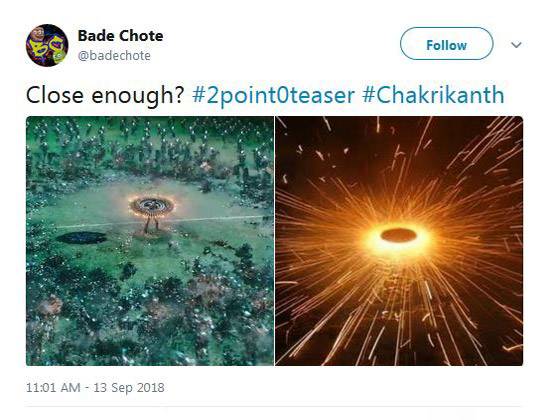Open the #Chakrikanth hashtag
Image resolution: width=555 pixels, height=420 pixels.
pos(433,95)
